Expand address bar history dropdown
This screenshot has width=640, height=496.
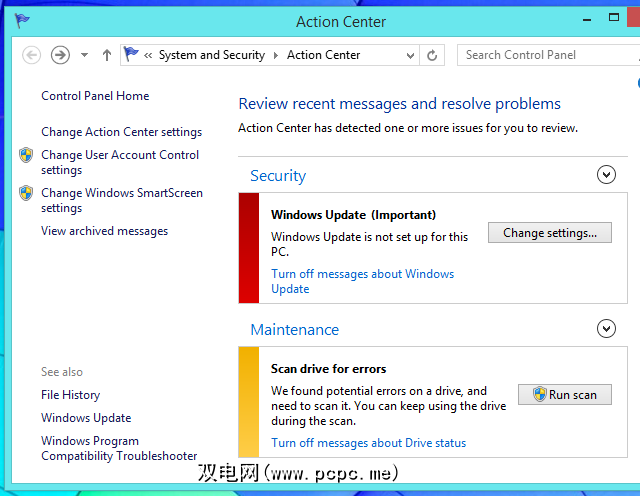pyautogui.click(x=410, y=56)
